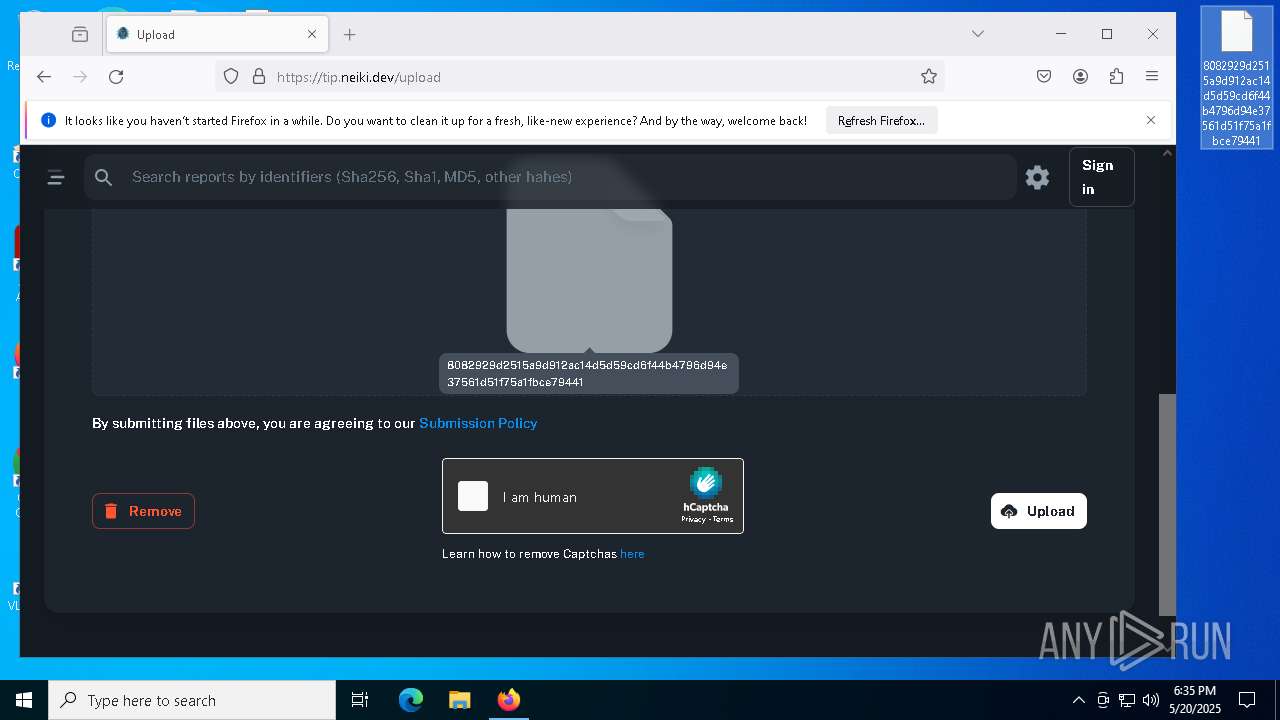The image size is (1280, 720).
Task: Open the clock showing 6:35 PM
Action: click(x=1195, y=700)
